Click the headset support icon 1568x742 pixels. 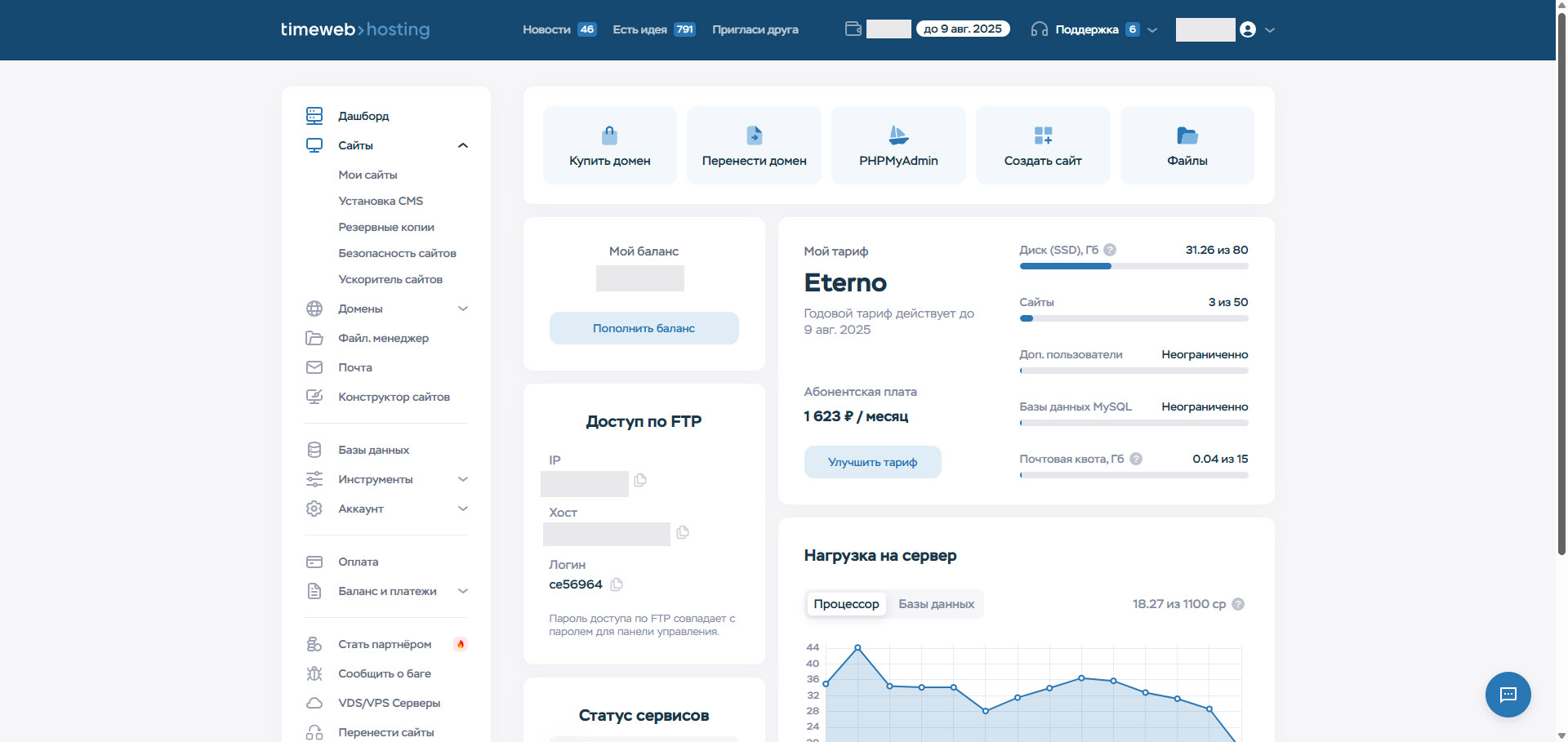point(1039,29)
